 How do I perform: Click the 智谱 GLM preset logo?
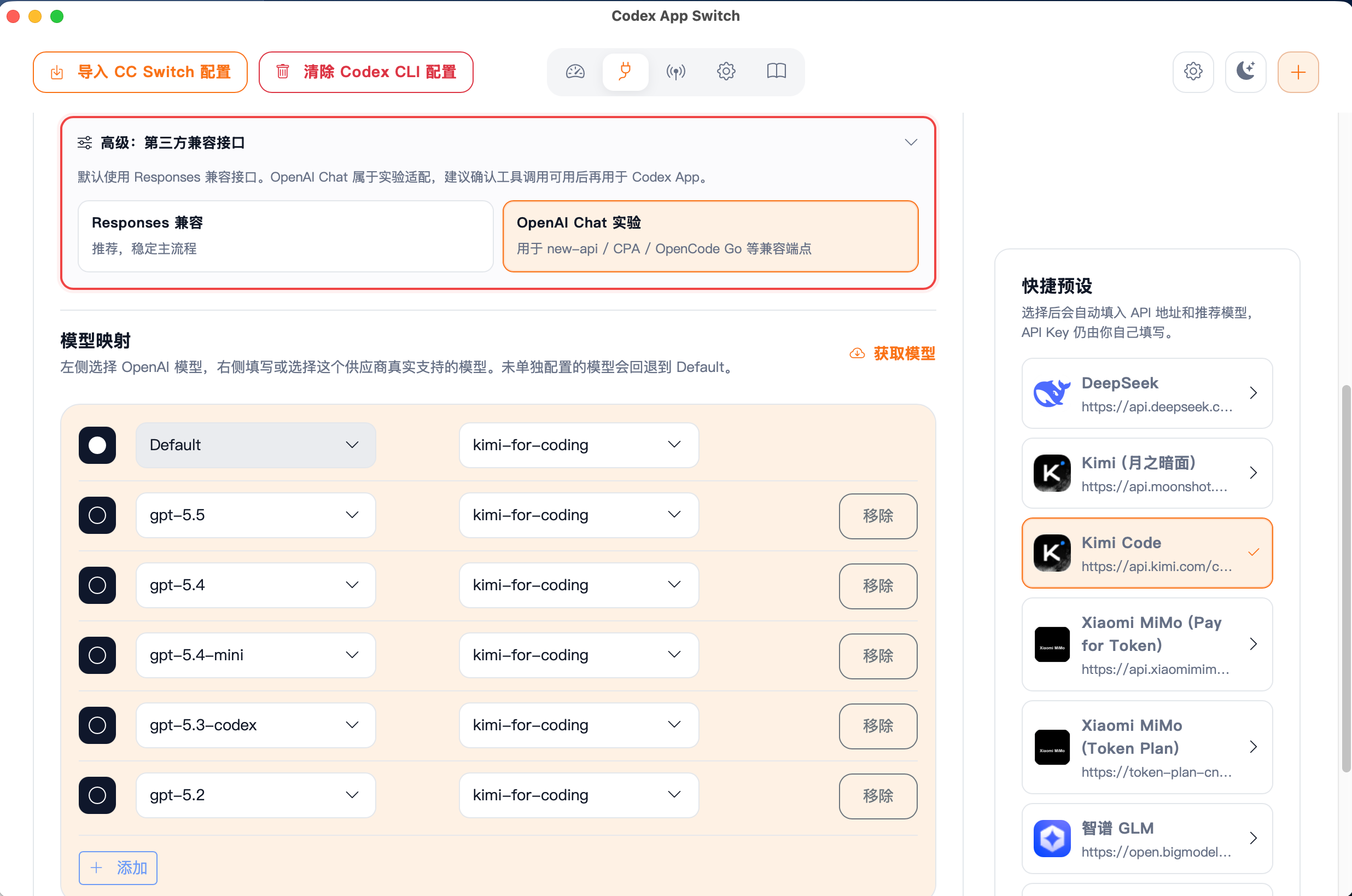(x=1052, y=839)
